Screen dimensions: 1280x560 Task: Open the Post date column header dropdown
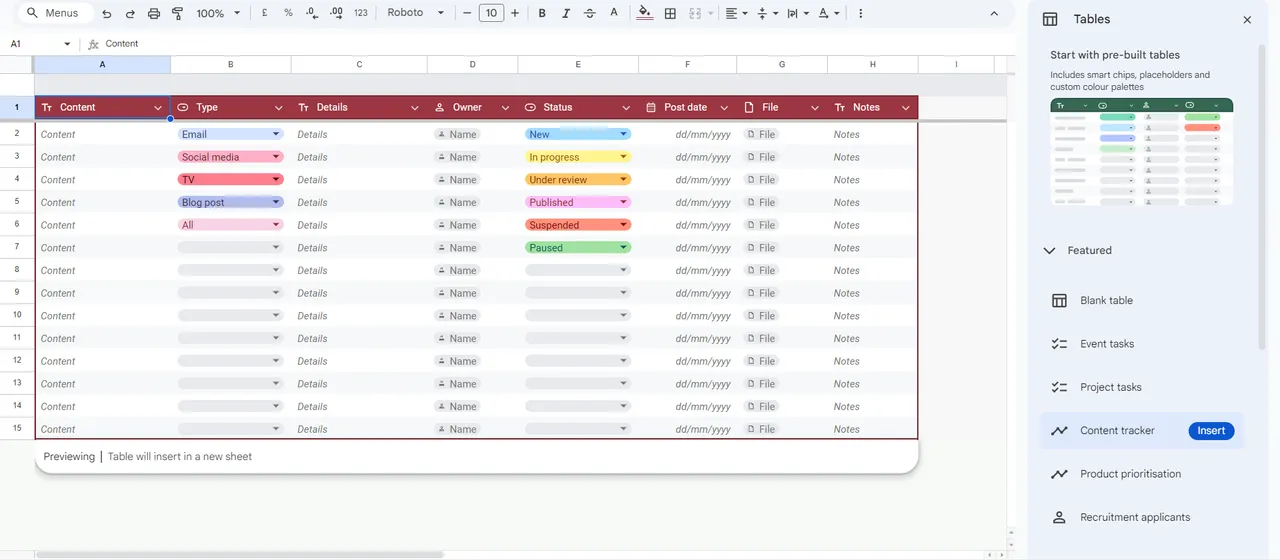[x=724, y=108]
